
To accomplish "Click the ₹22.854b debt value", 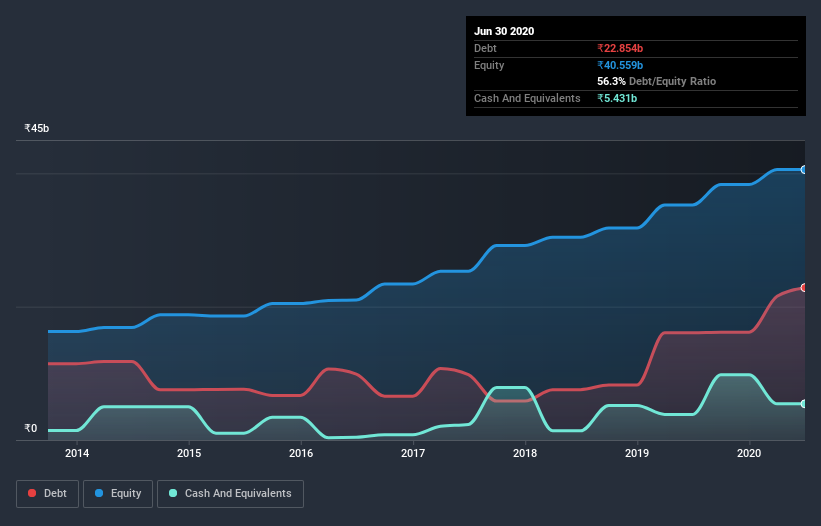I will (x=620, y=48).
